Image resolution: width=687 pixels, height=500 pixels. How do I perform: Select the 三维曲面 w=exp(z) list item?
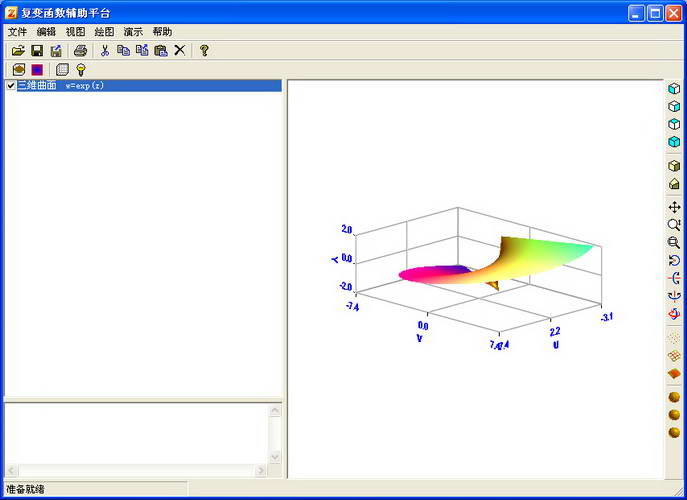point(143,85)
